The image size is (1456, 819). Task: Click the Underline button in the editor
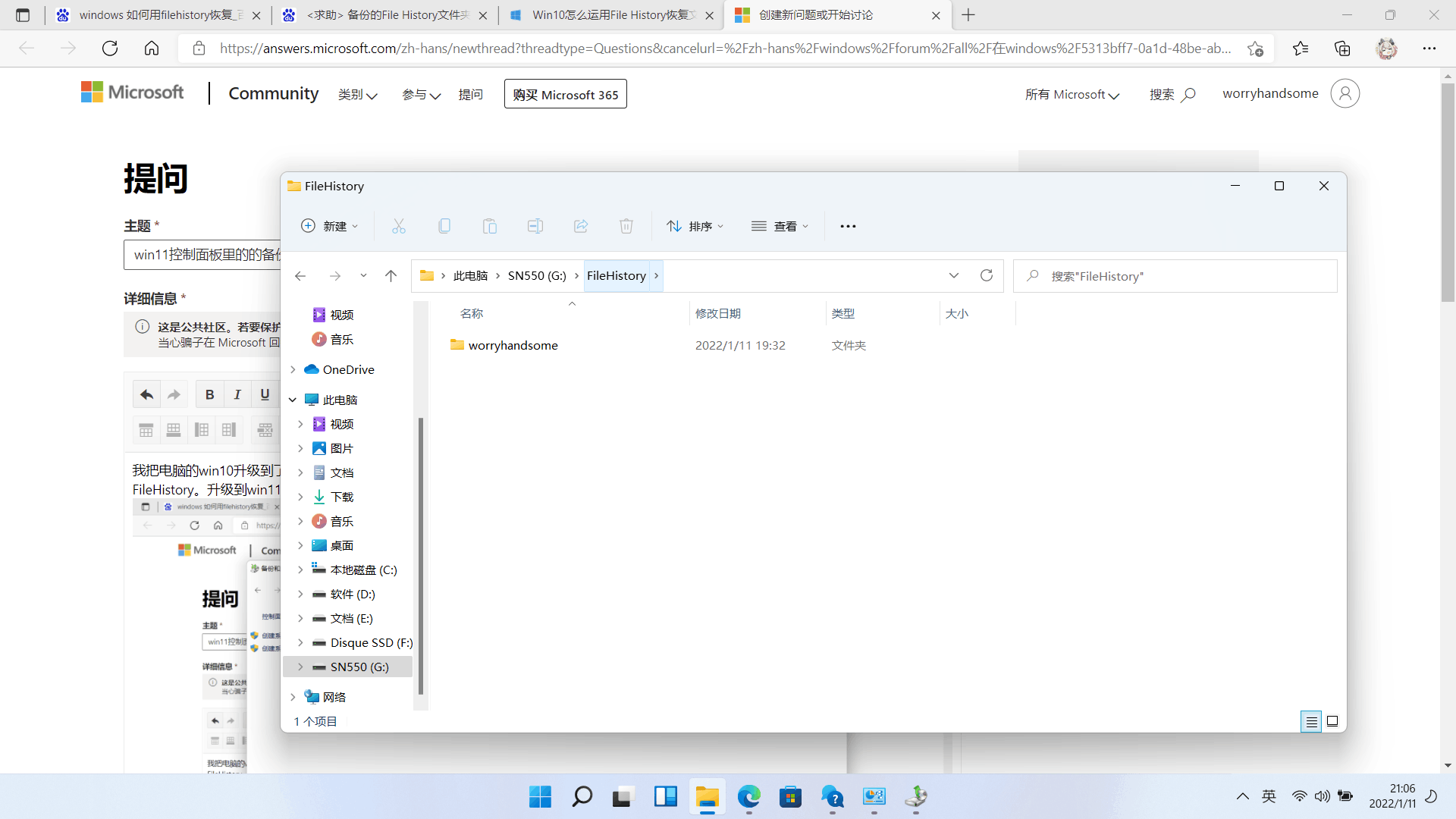click(x=265, y=394)
